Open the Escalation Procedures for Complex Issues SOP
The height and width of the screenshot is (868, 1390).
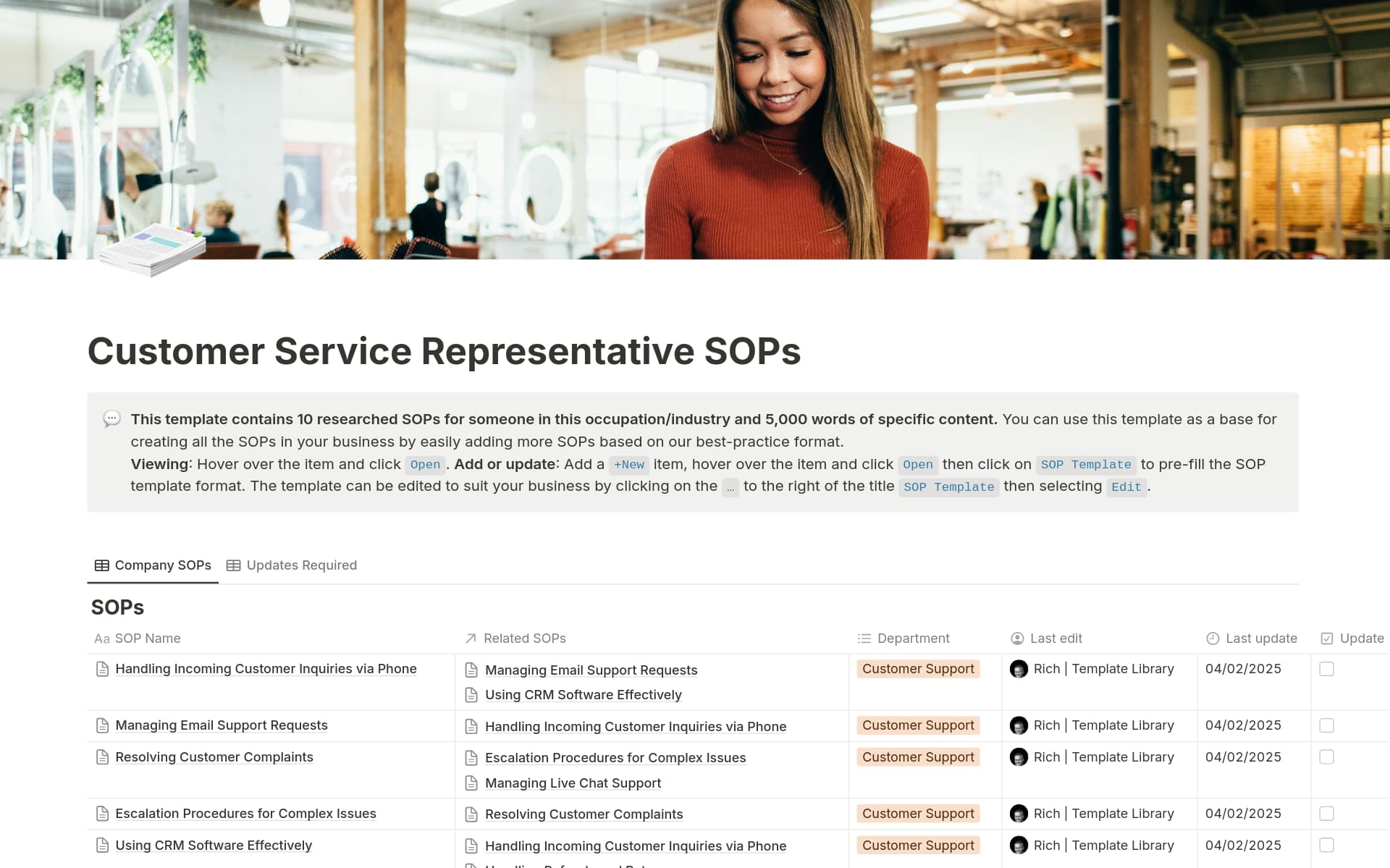(245, 813)
